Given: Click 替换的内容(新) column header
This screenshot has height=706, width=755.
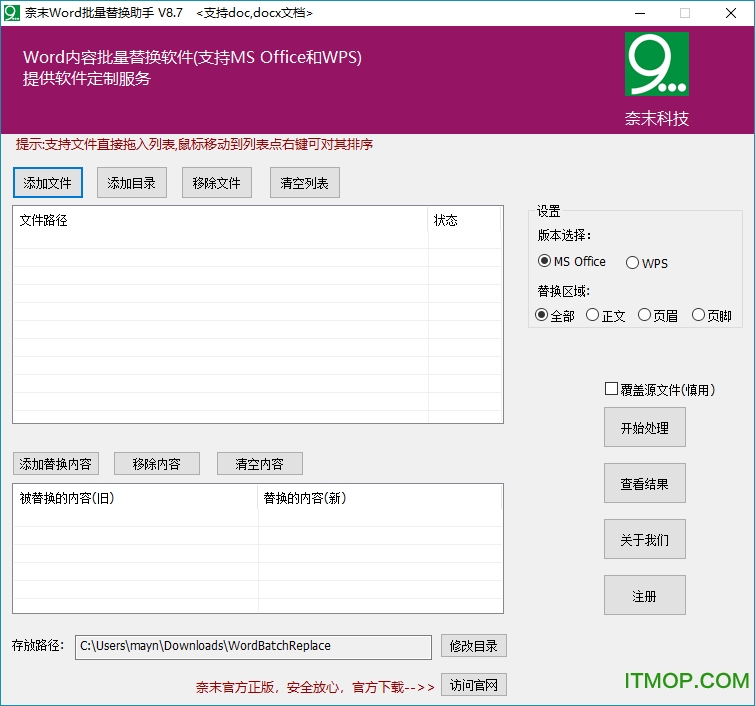Looking at the screenshot, I should 380,497.
